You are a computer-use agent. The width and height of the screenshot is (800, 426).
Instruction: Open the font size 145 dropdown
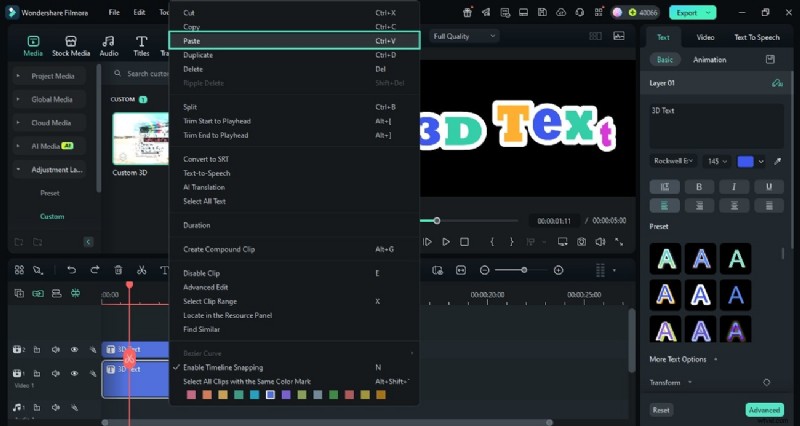[x=718, y=161]
